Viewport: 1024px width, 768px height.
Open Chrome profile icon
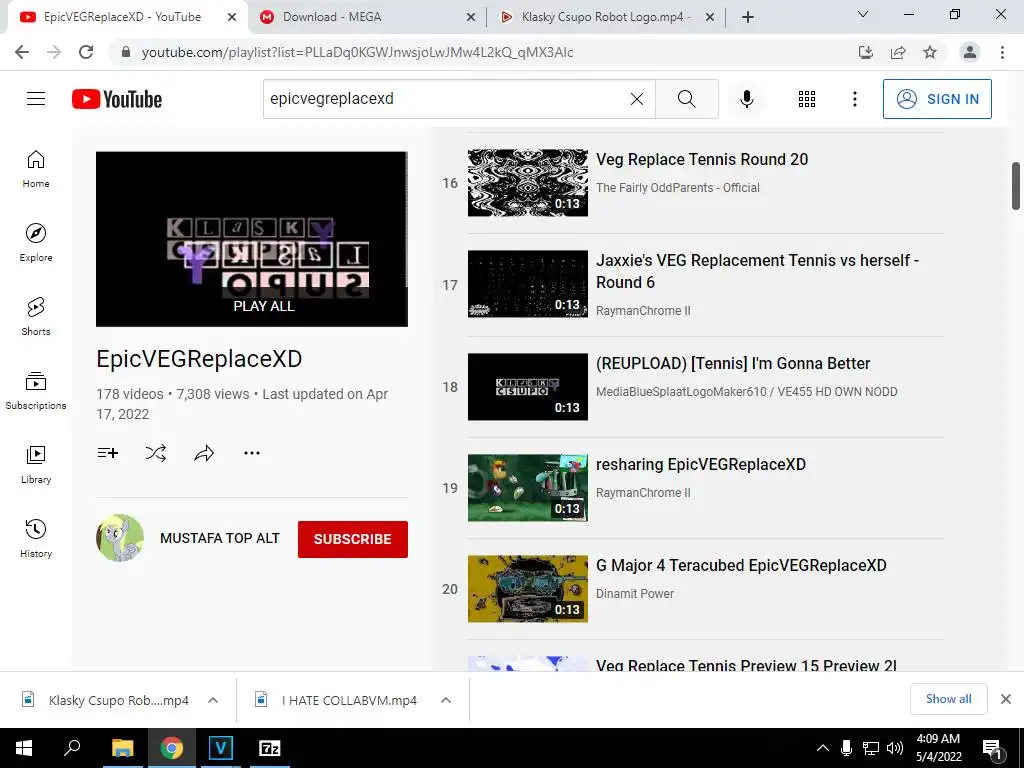click(x=970, y=52)
